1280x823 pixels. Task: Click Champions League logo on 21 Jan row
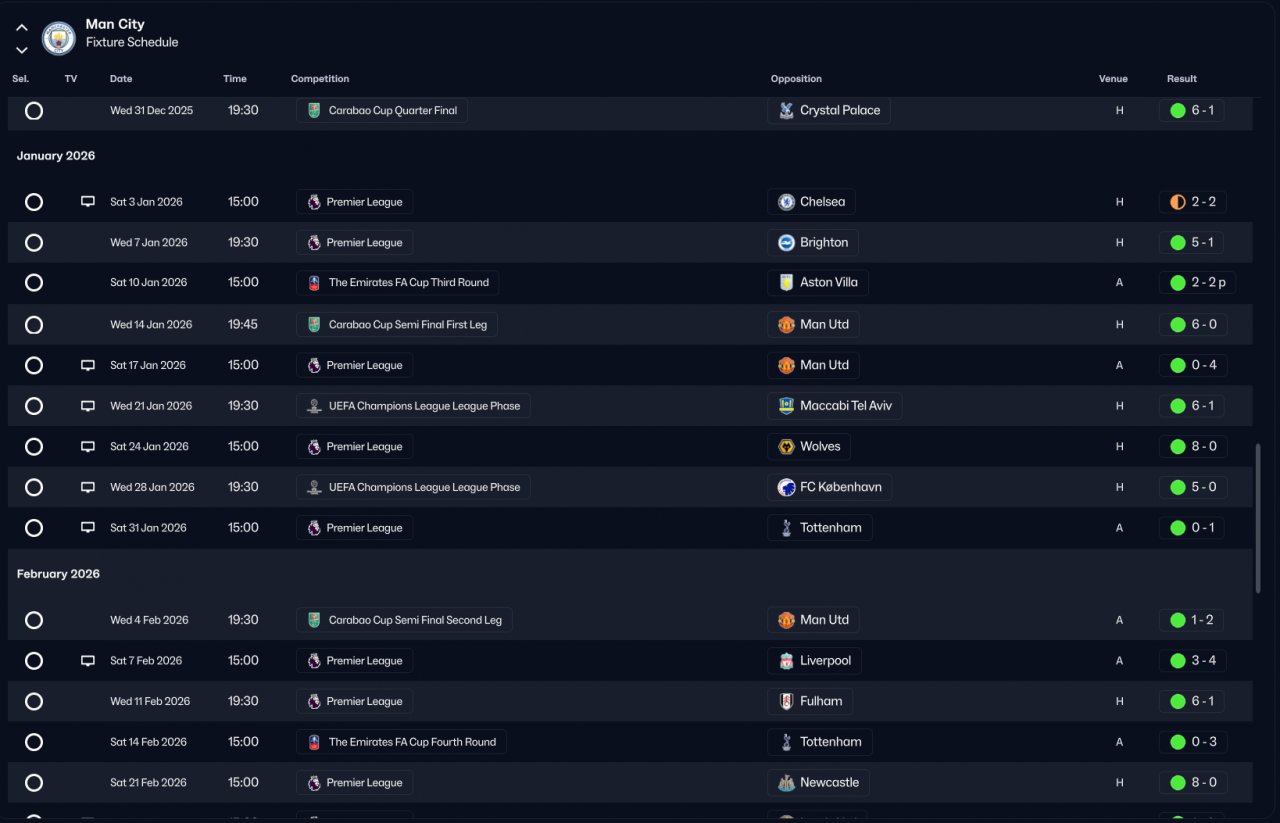tap(314, 406)
